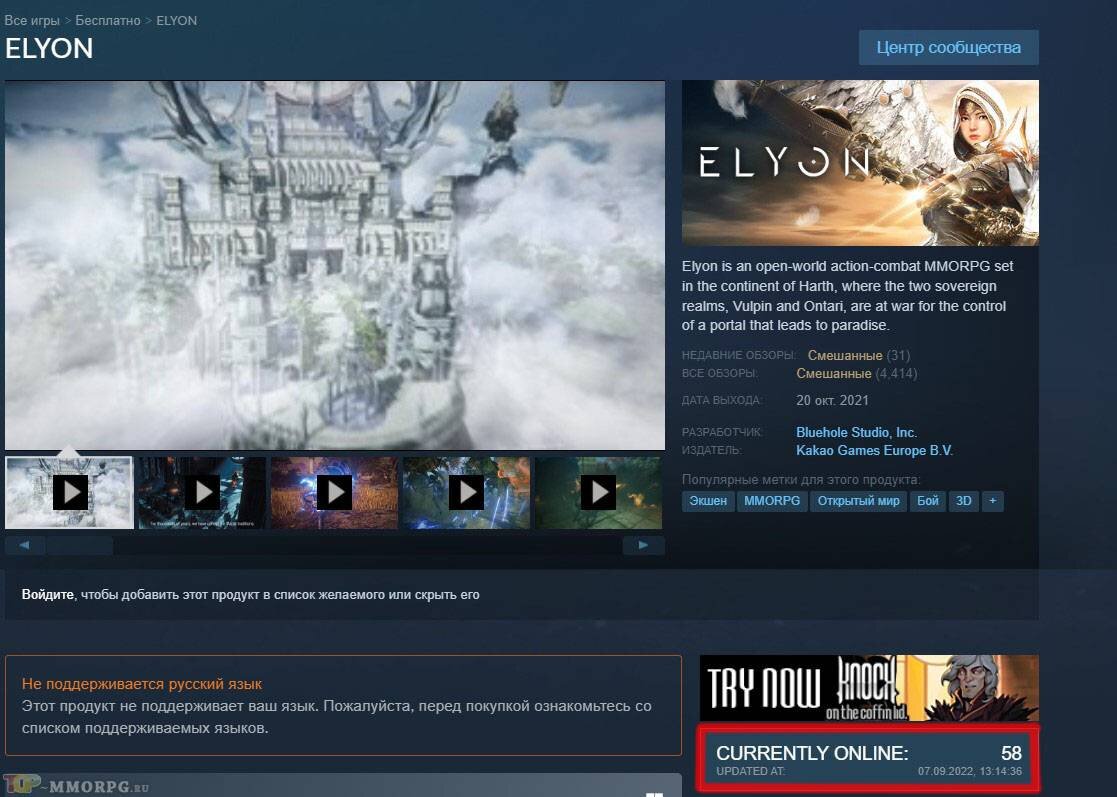Click the Войдите sign-in link
The width and height of the screenshot is (1117, 797).
48,594
